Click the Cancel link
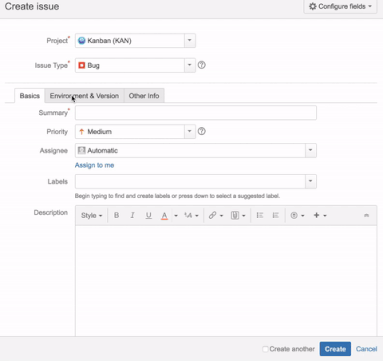Screen dimensions: 383x361 point(366,349)
